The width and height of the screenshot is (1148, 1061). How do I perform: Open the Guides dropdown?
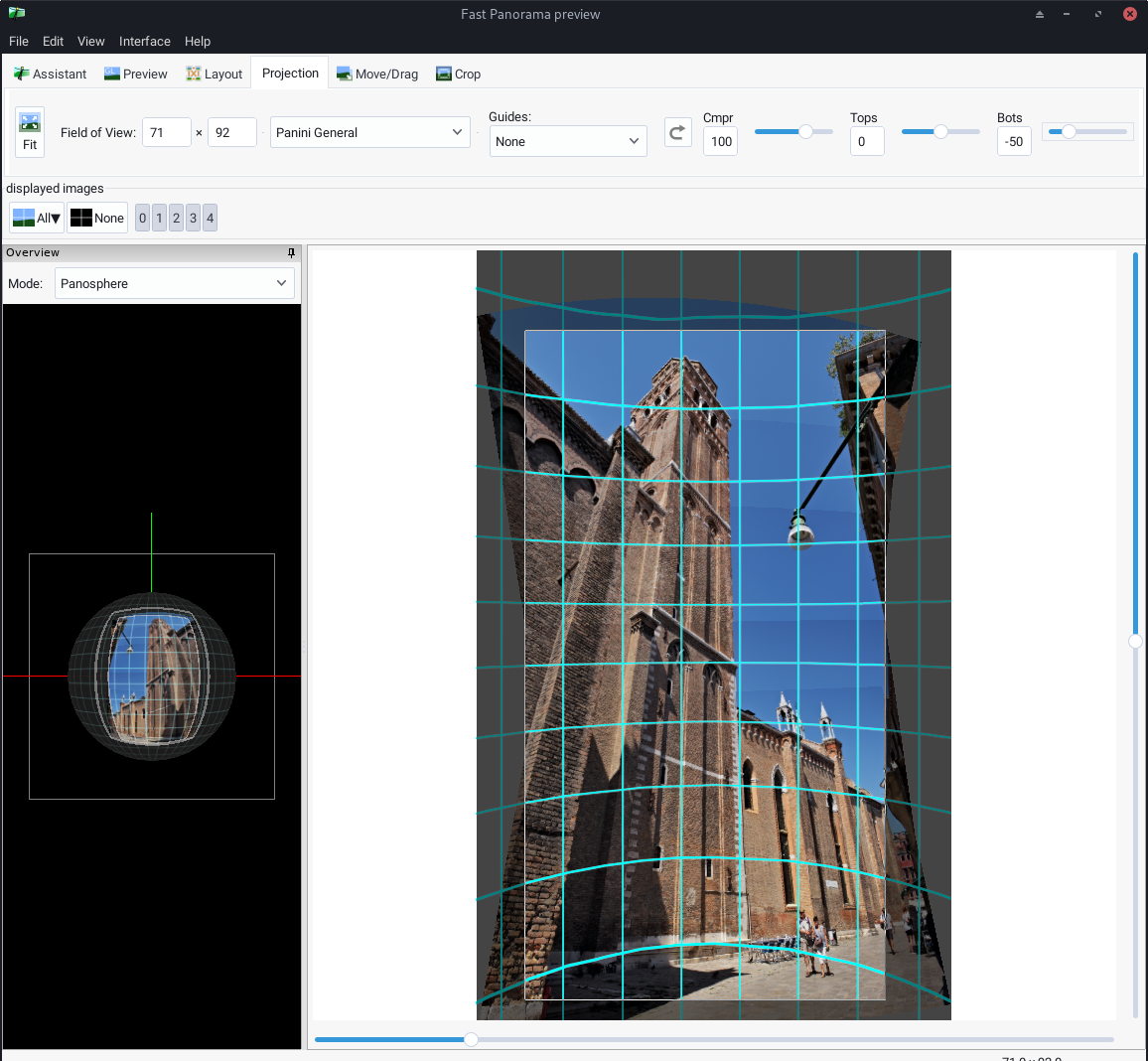(568, 141)
